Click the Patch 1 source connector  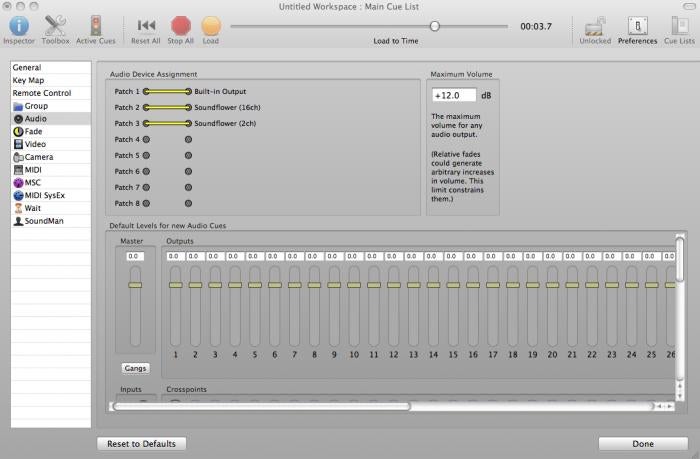coord(146,92)
